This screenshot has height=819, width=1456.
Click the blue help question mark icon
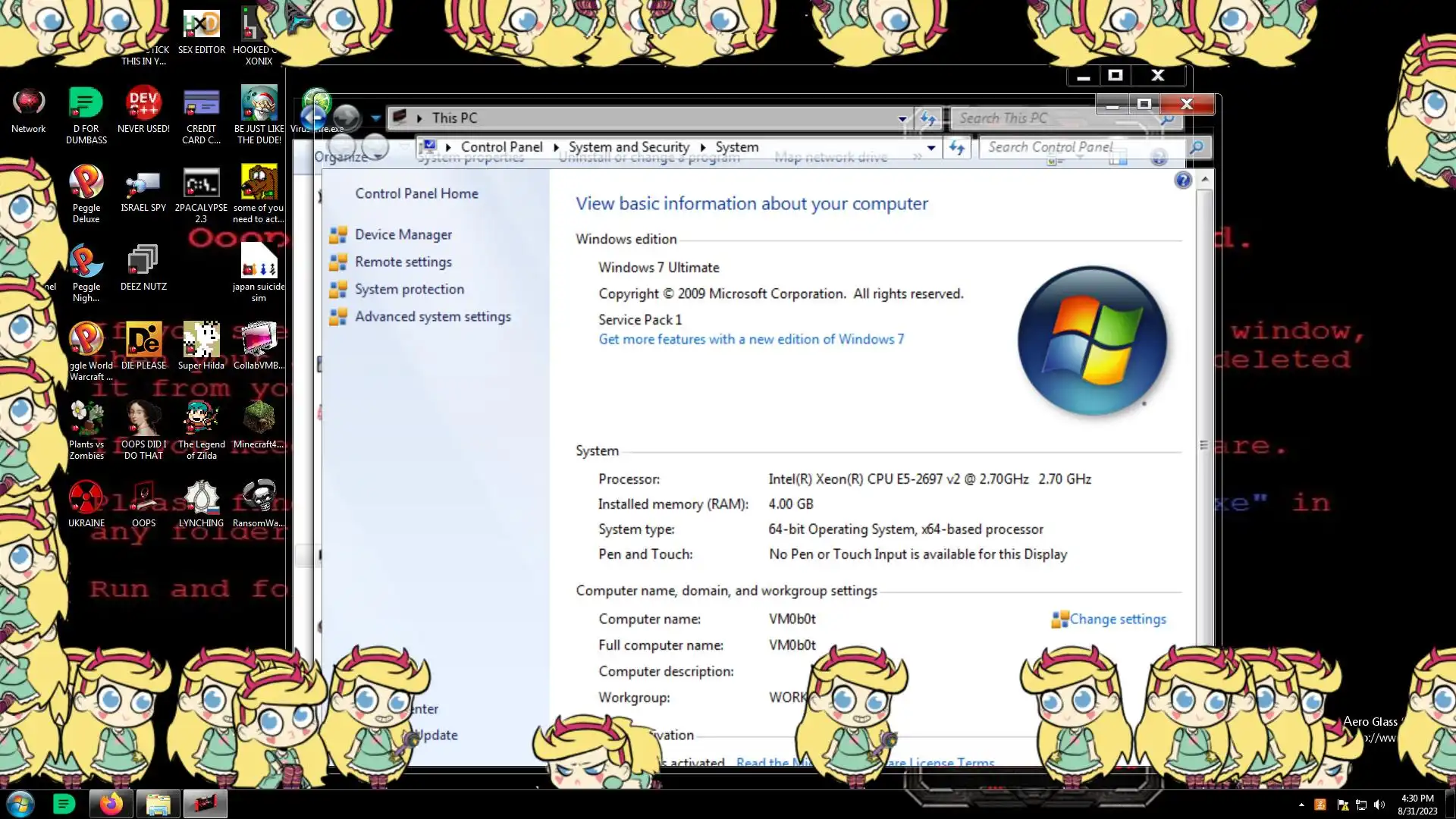1182,180
